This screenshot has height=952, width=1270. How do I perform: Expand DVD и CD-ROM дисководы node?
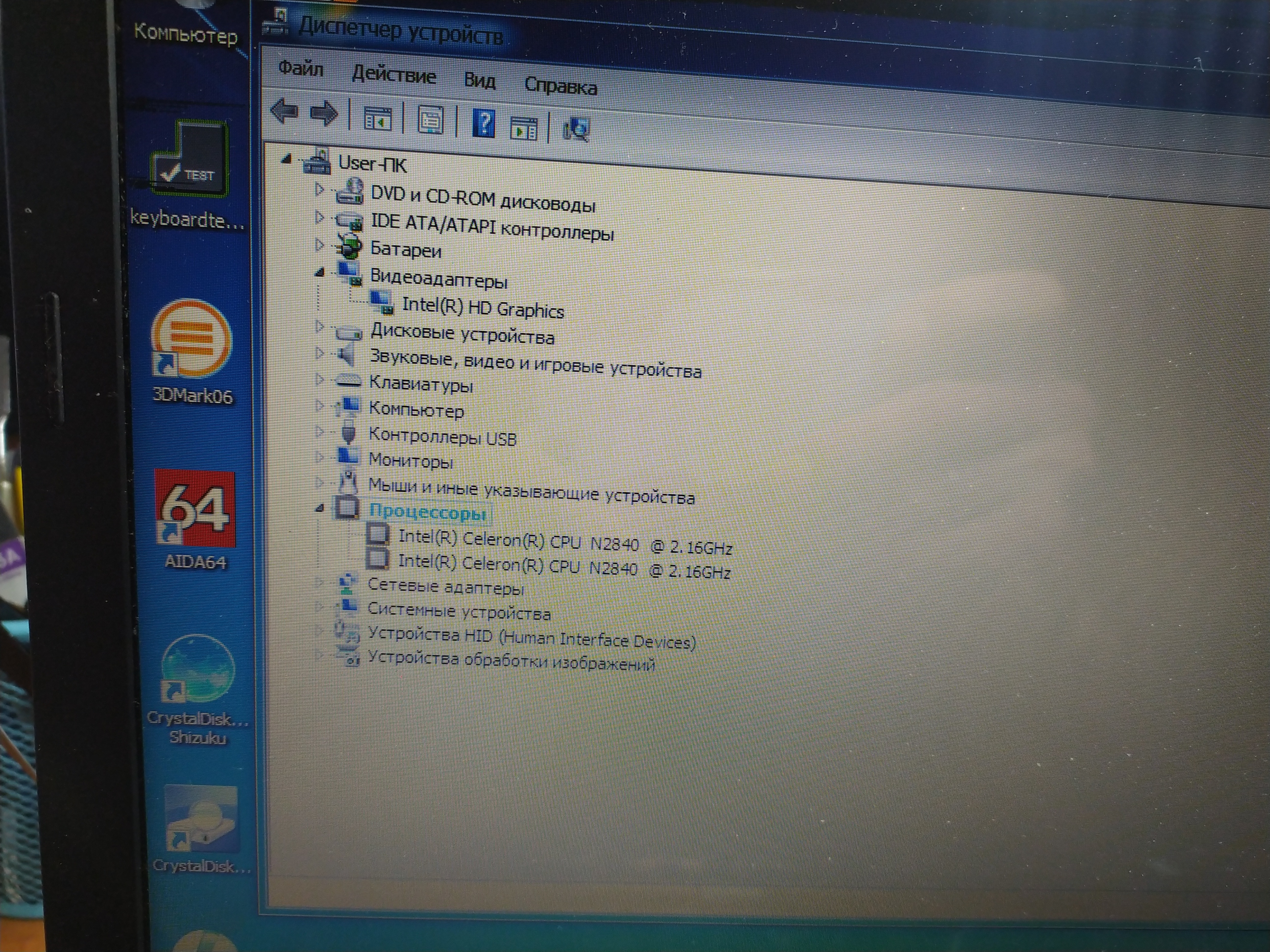click(x=319, y=189)
